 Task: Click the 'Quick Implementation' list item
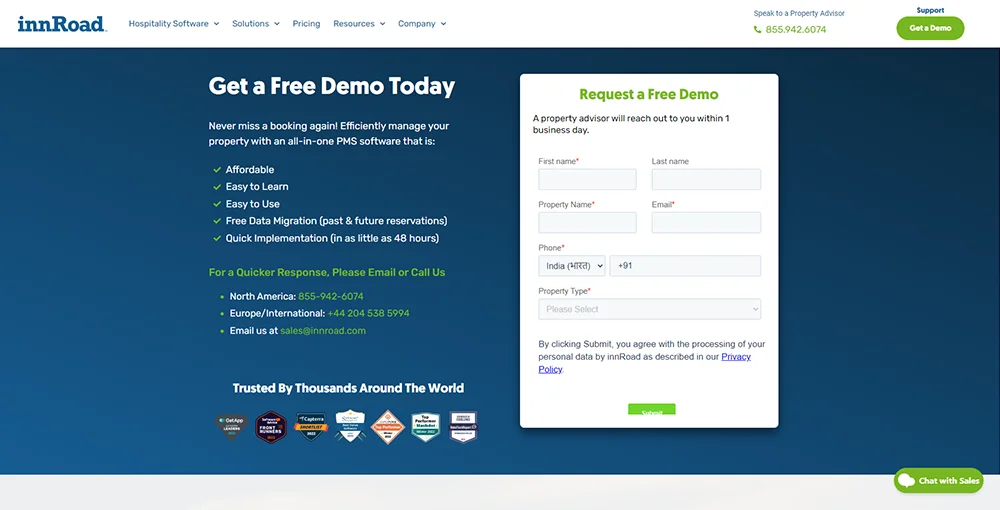332,238
